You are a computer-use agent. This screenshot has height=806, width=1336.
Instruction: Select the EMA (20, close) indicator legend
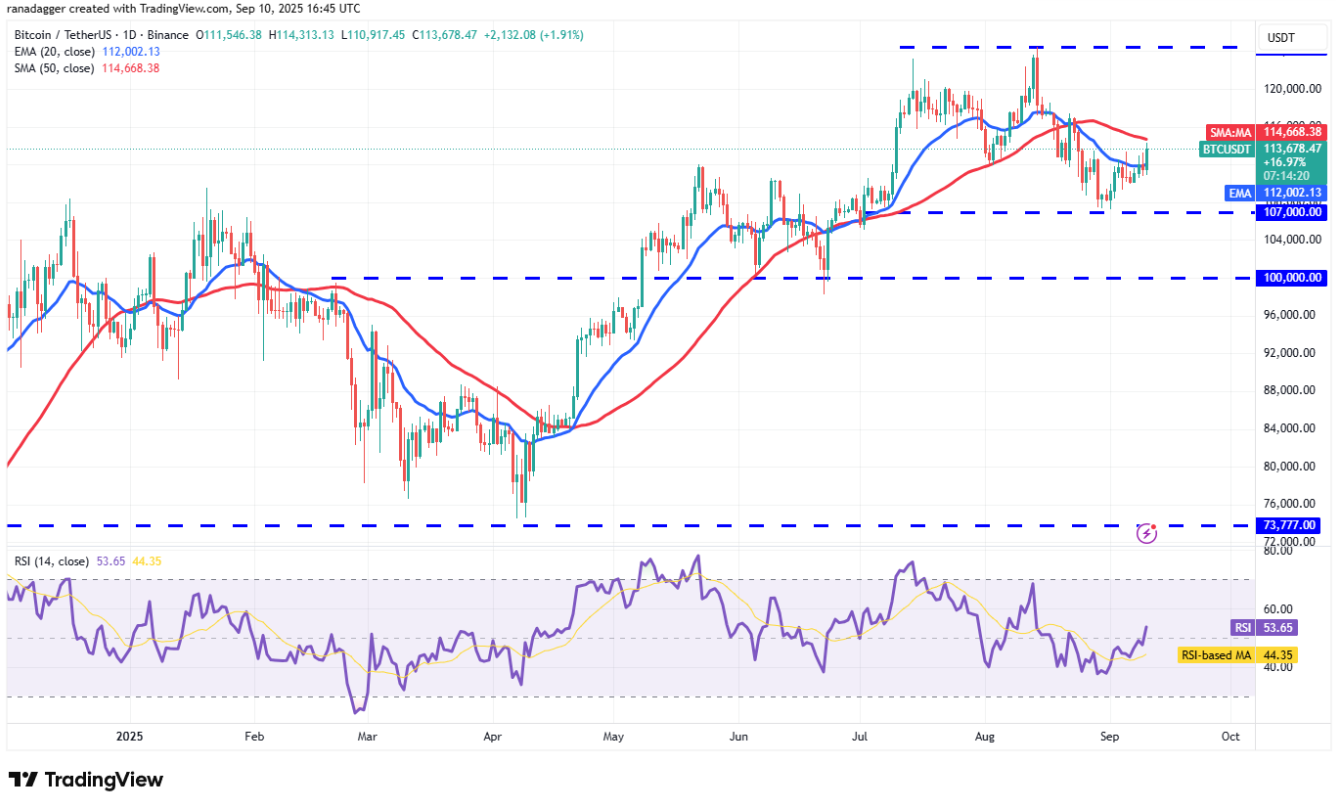(55, 51)
